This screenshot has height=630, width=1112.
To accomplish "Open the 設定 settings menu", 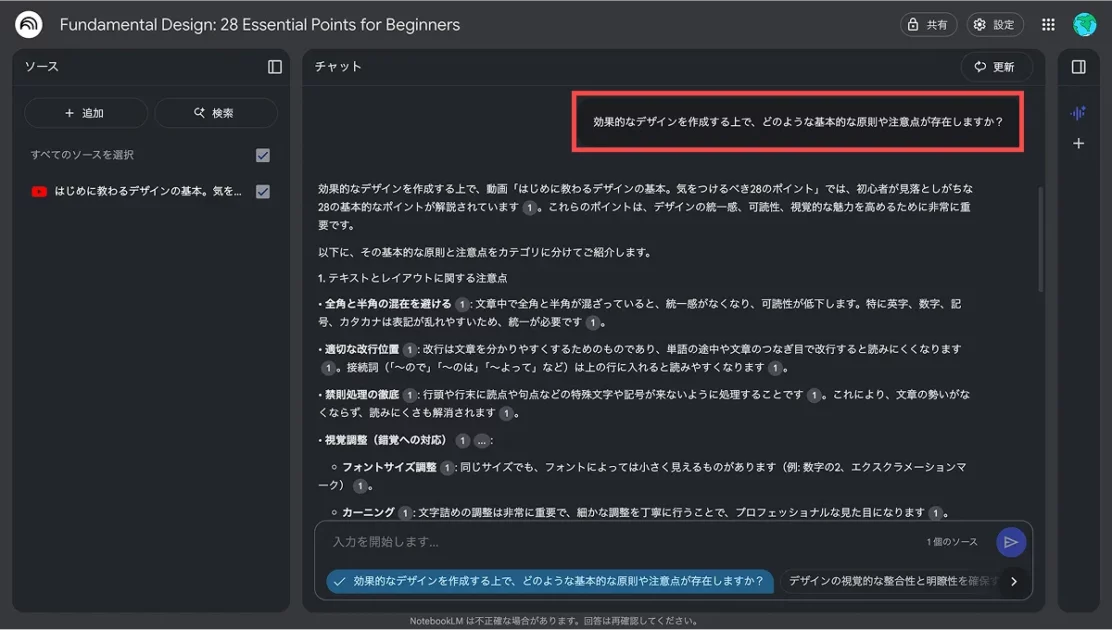I will click(x=993, y=25).
